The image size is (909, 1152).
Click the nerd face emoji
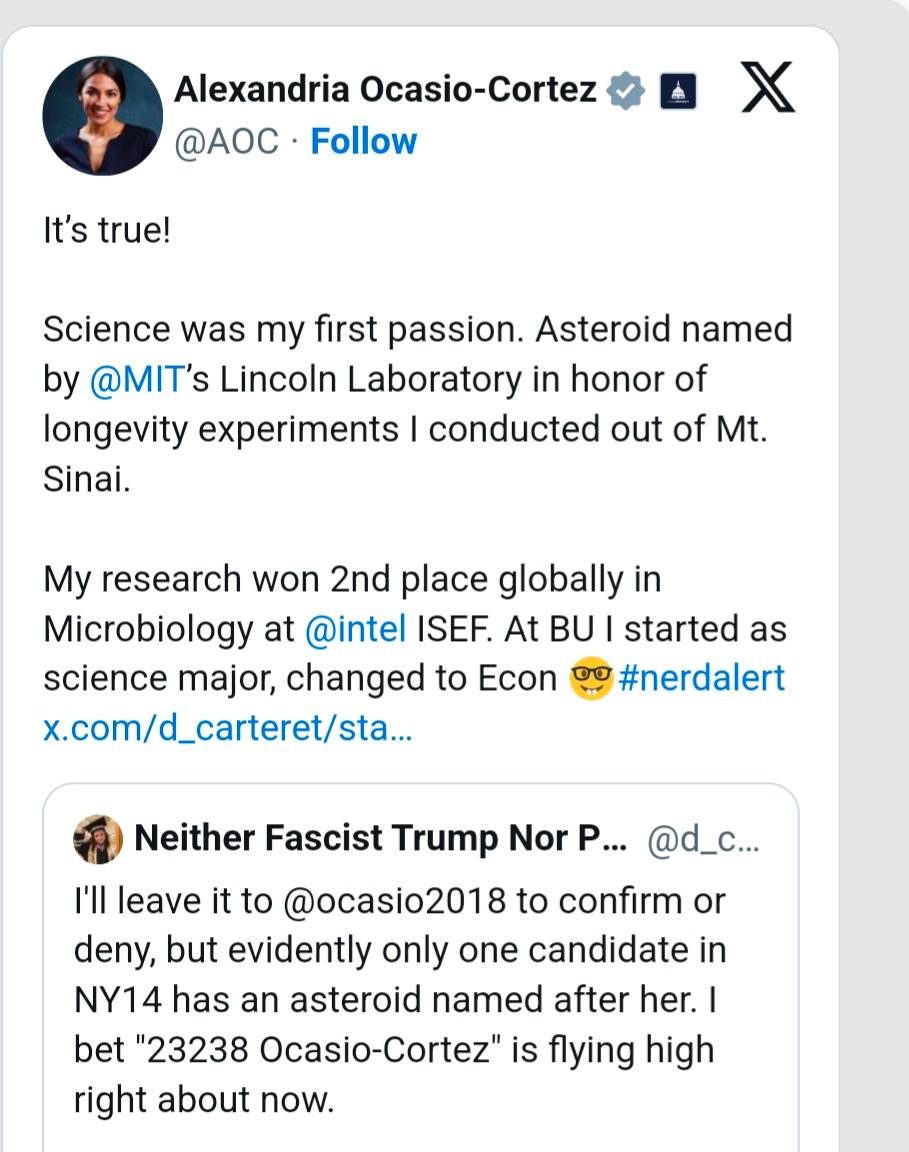(591, 677)
